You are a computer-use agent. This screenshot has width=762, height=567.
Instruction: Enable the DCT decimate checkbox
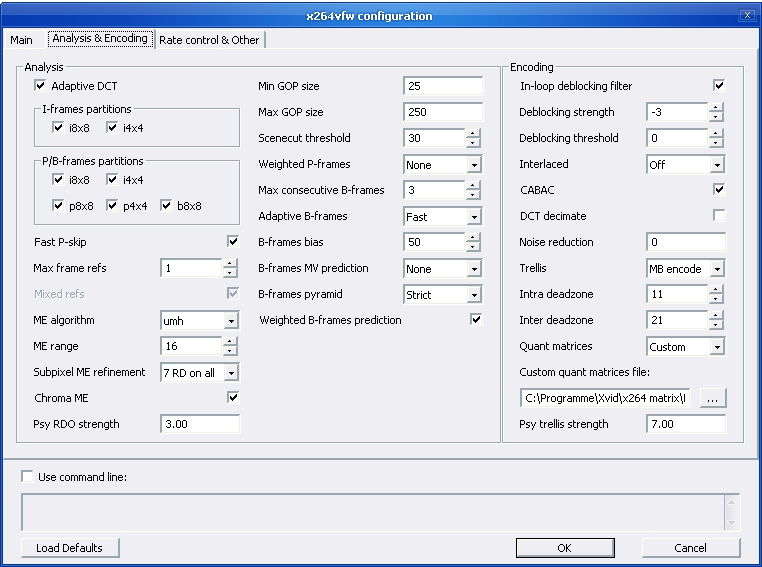[x=718, y=215]
